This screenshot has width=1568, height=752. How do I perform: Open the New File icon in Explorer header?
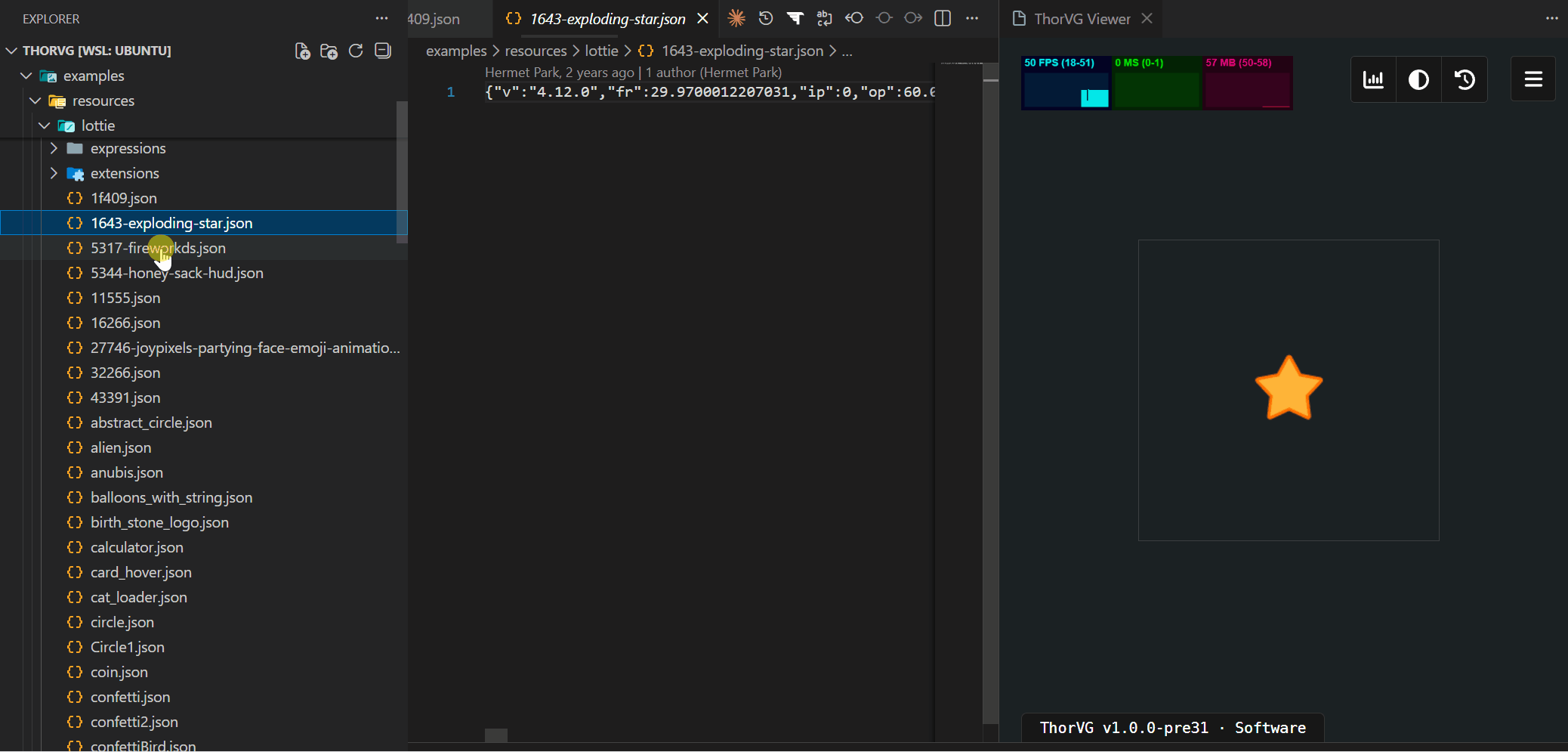click(x=302, y=51)
